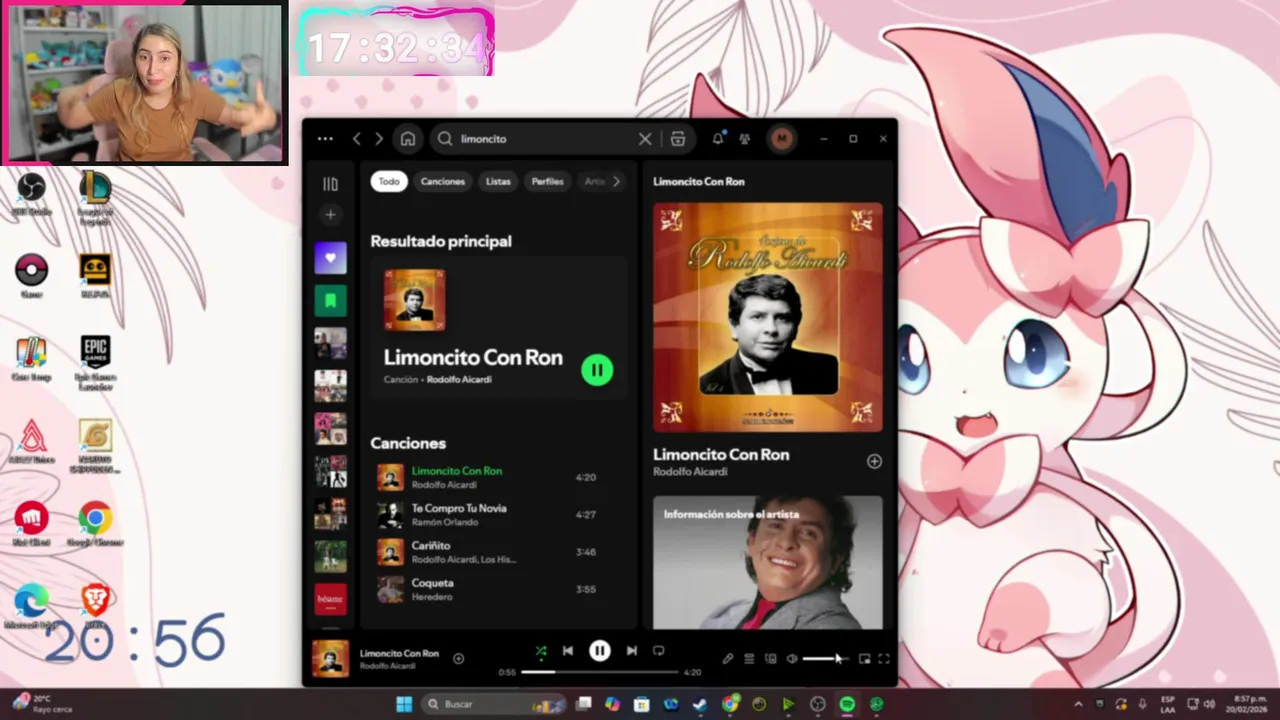Toggle repeat mode
The height and width of the screenshot is (720, 1280).
[658, 650]
